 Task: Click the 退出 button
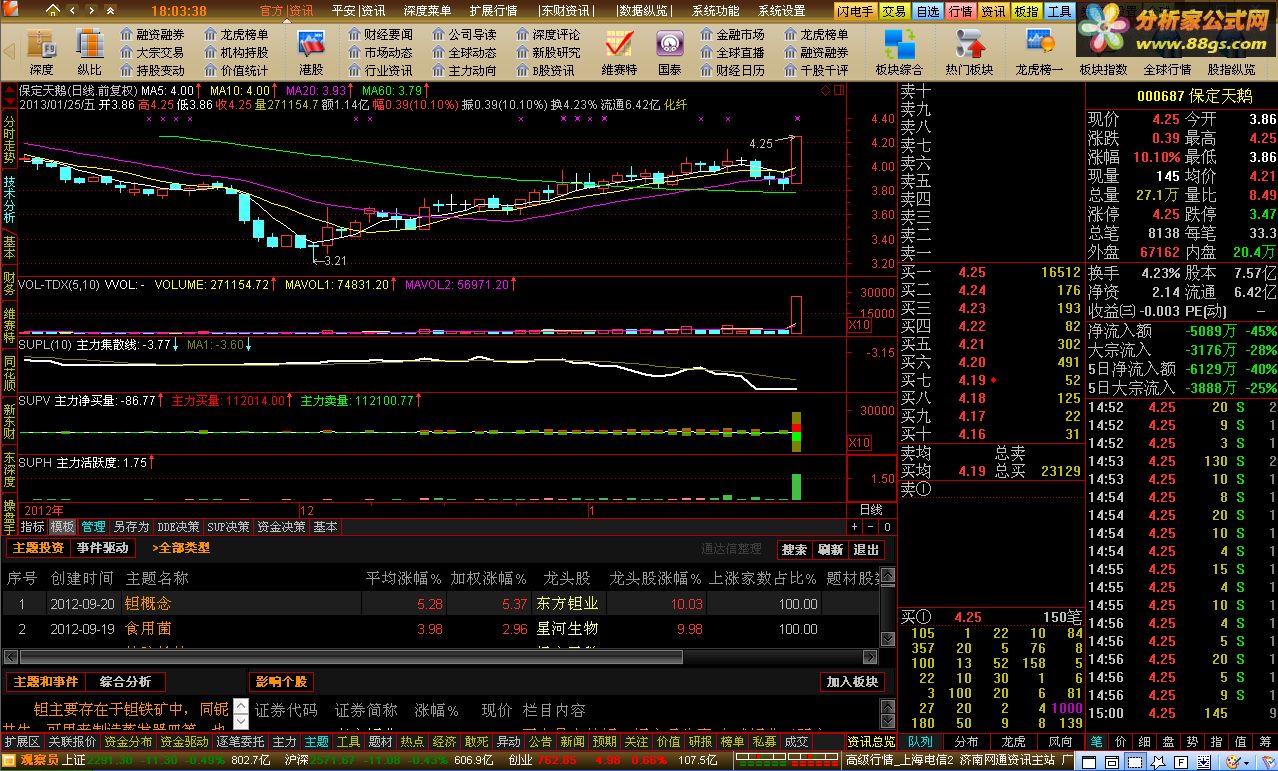(866, 549)
